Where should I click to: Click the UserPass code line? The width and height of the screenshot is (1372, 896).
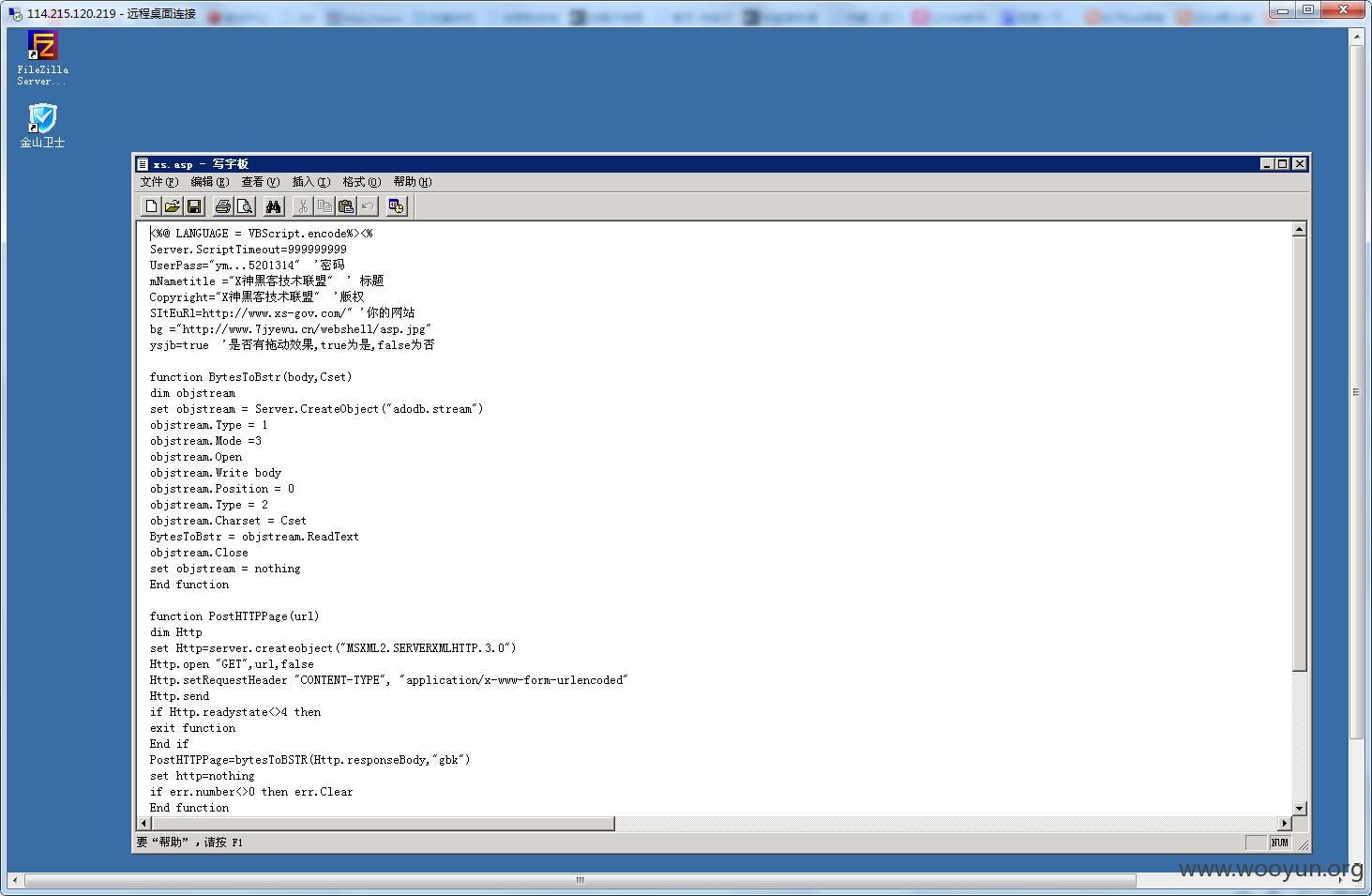click(x=248, y=266)
